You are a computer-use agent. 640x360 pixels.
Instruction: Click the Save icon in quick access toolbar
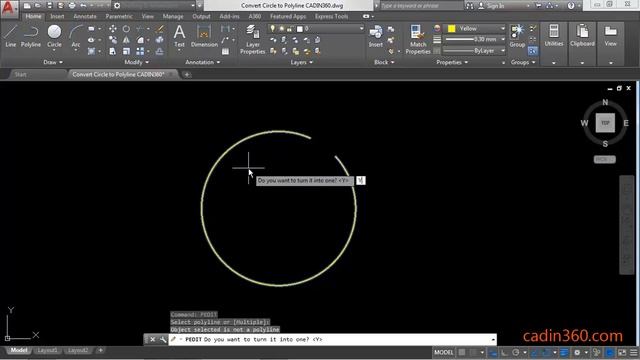pyautogui.click(x=49, y=6)
